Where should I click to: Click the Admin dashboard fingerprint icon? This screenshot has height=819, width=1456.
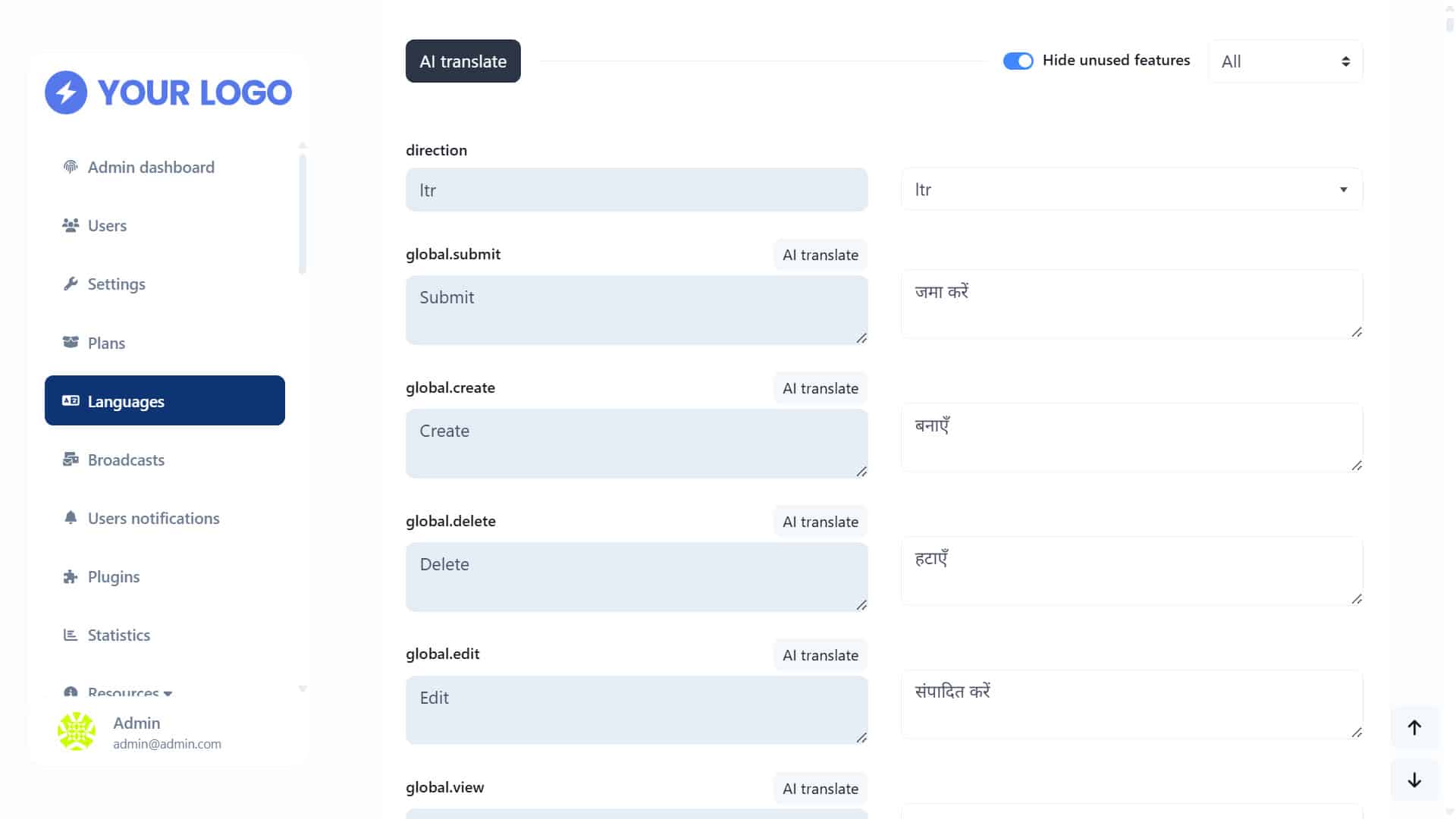pyautogui.click(x=71, y=167)
